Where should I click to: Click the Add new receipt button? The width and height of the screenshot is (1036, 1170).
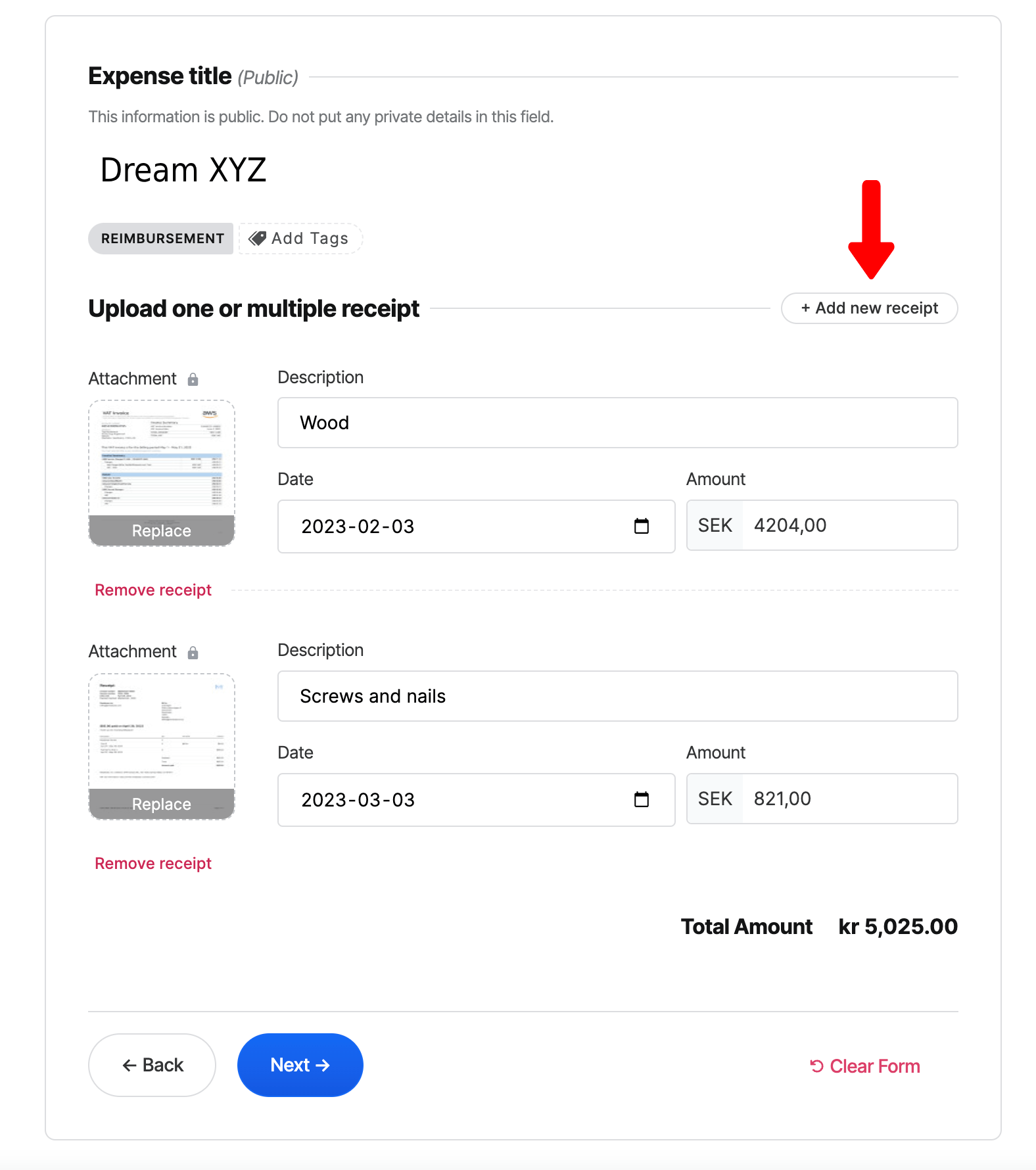tap(869, 308)
